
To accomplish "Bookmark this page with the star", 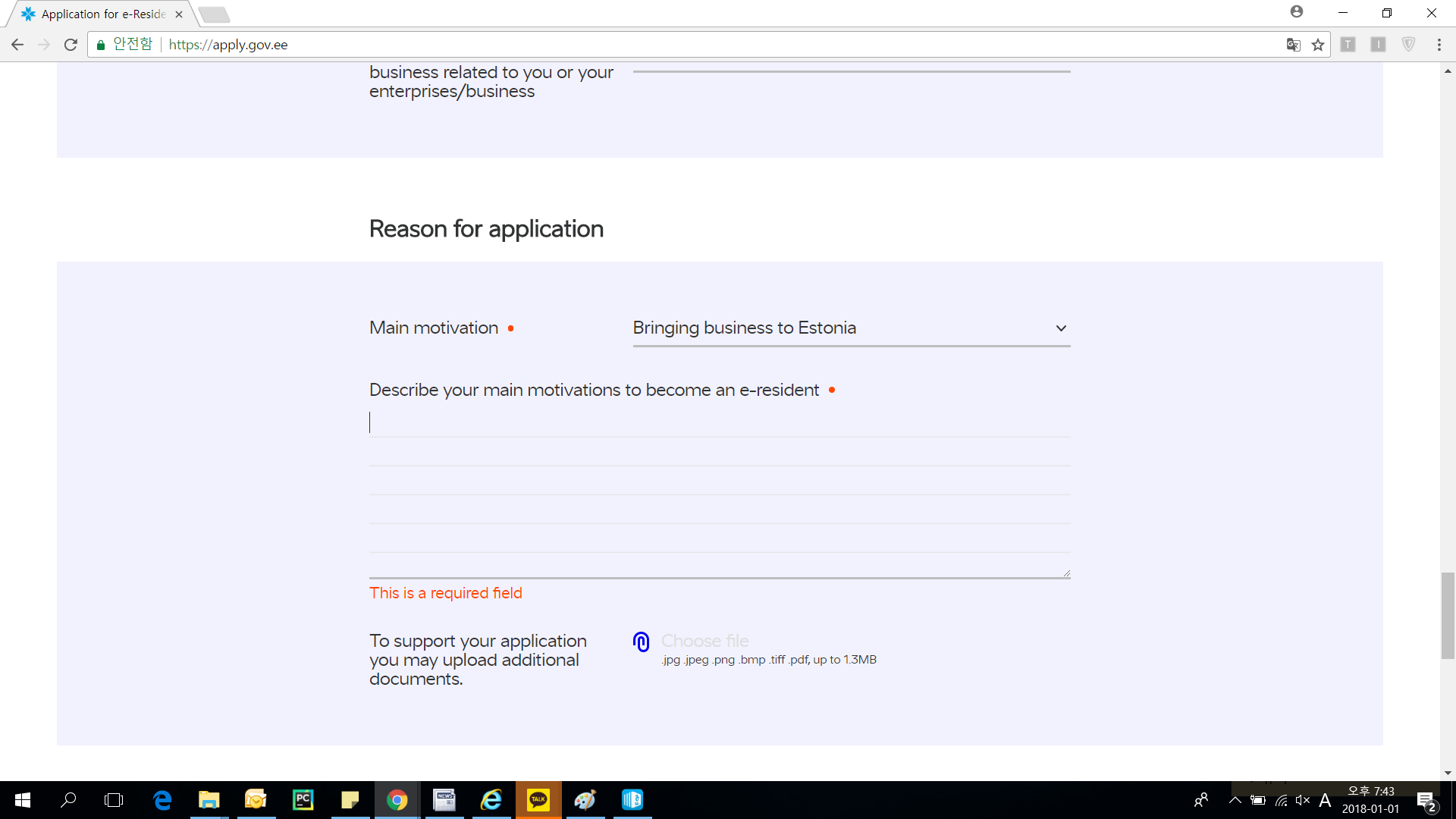I will 1318,45.
